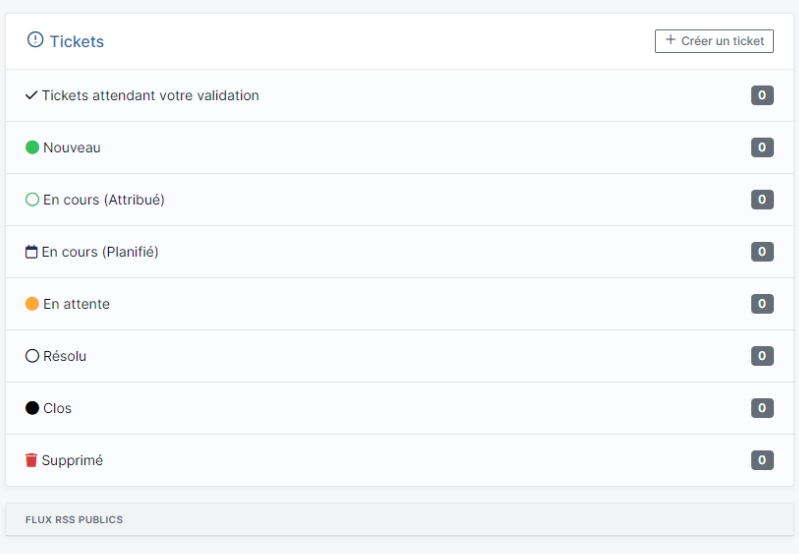Open Tickets attendant votre validation

[x=150, y=96]
